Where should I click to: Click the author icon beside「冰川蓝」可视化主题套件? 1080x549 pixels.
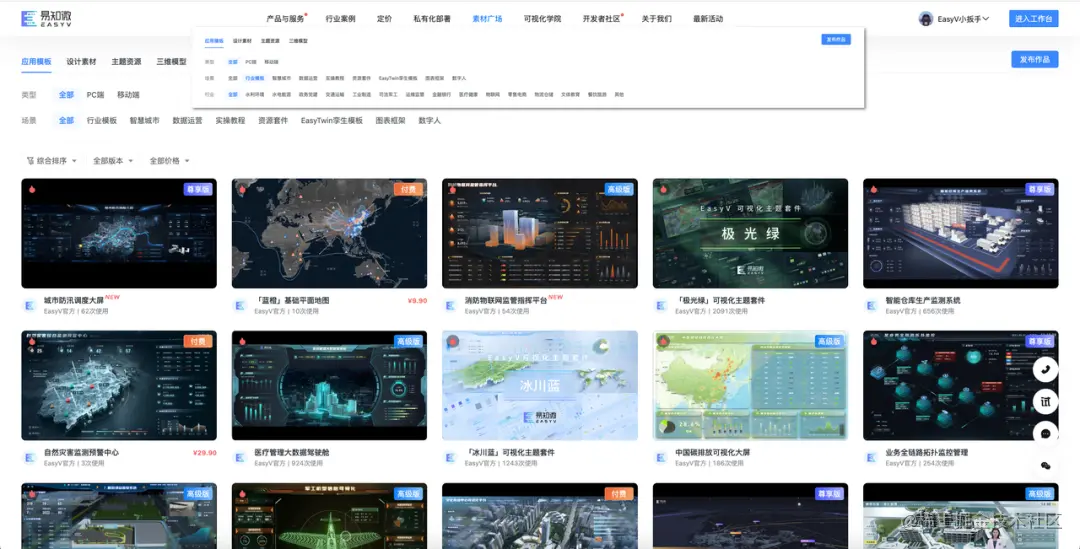point(451,457)
